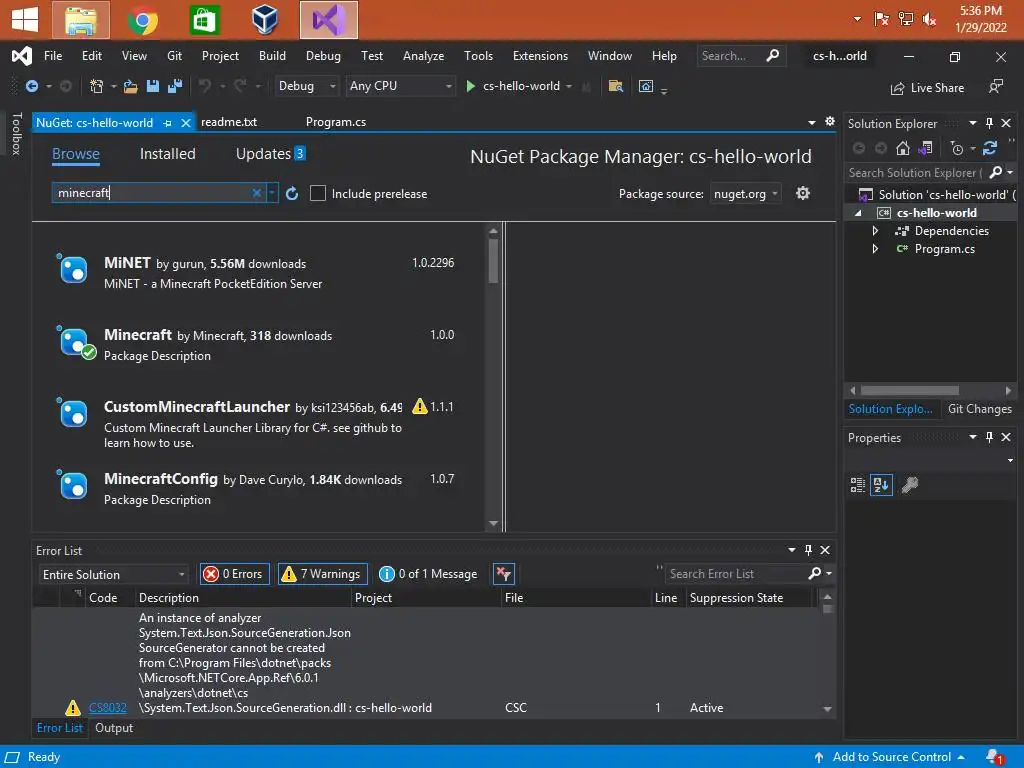1024x768 pixels.
Task: Expand the Dependencies tree node
Action: pyautogui.click(x=876, y=231)
